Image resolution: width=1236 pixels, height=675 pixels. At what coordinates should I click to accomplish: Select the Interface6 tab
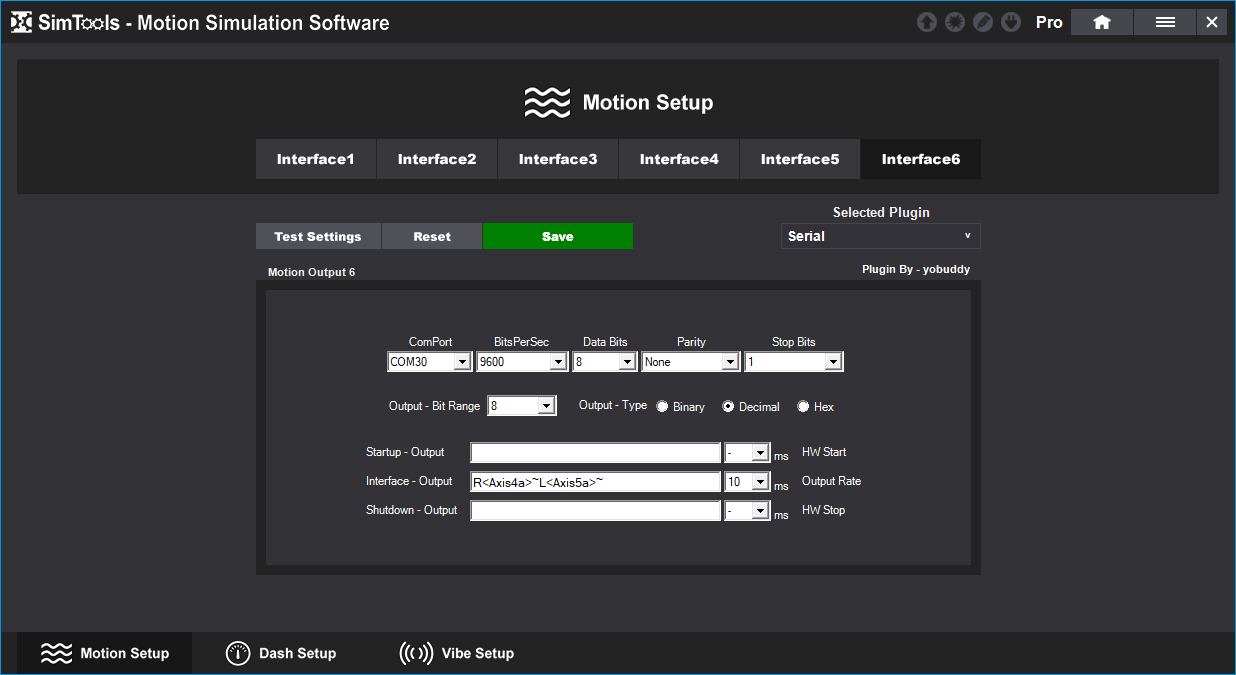(921, 159)
